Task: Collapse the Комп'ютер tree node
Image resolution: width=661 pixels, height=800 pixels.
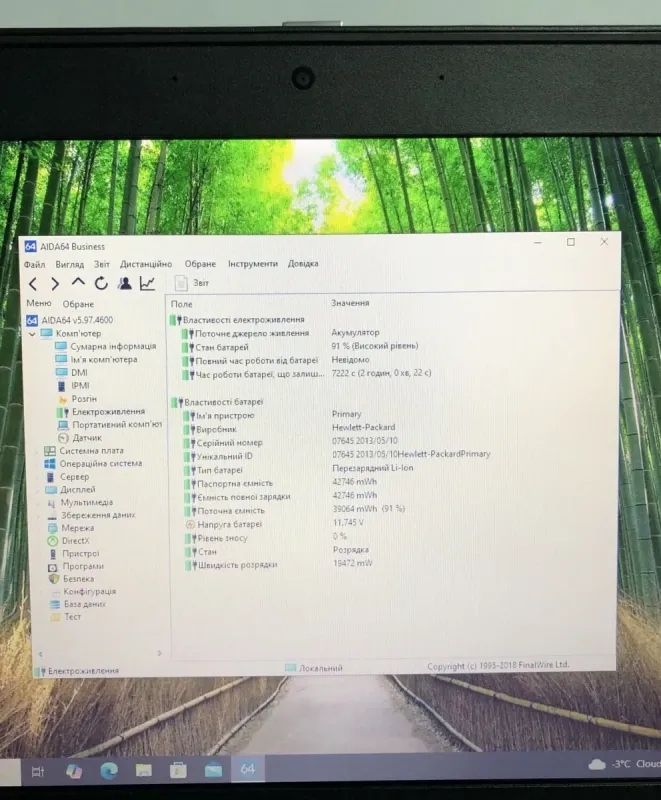Action: [32, 334]
